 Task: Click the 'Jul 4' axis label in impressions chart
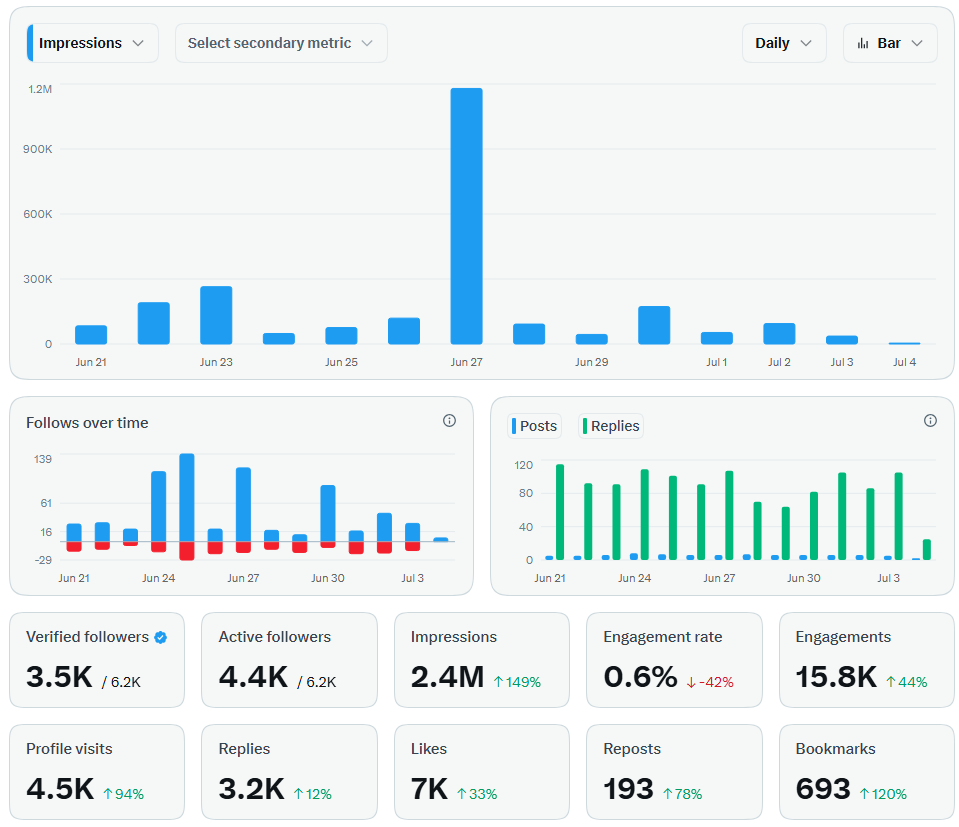[x=904, y=362]
